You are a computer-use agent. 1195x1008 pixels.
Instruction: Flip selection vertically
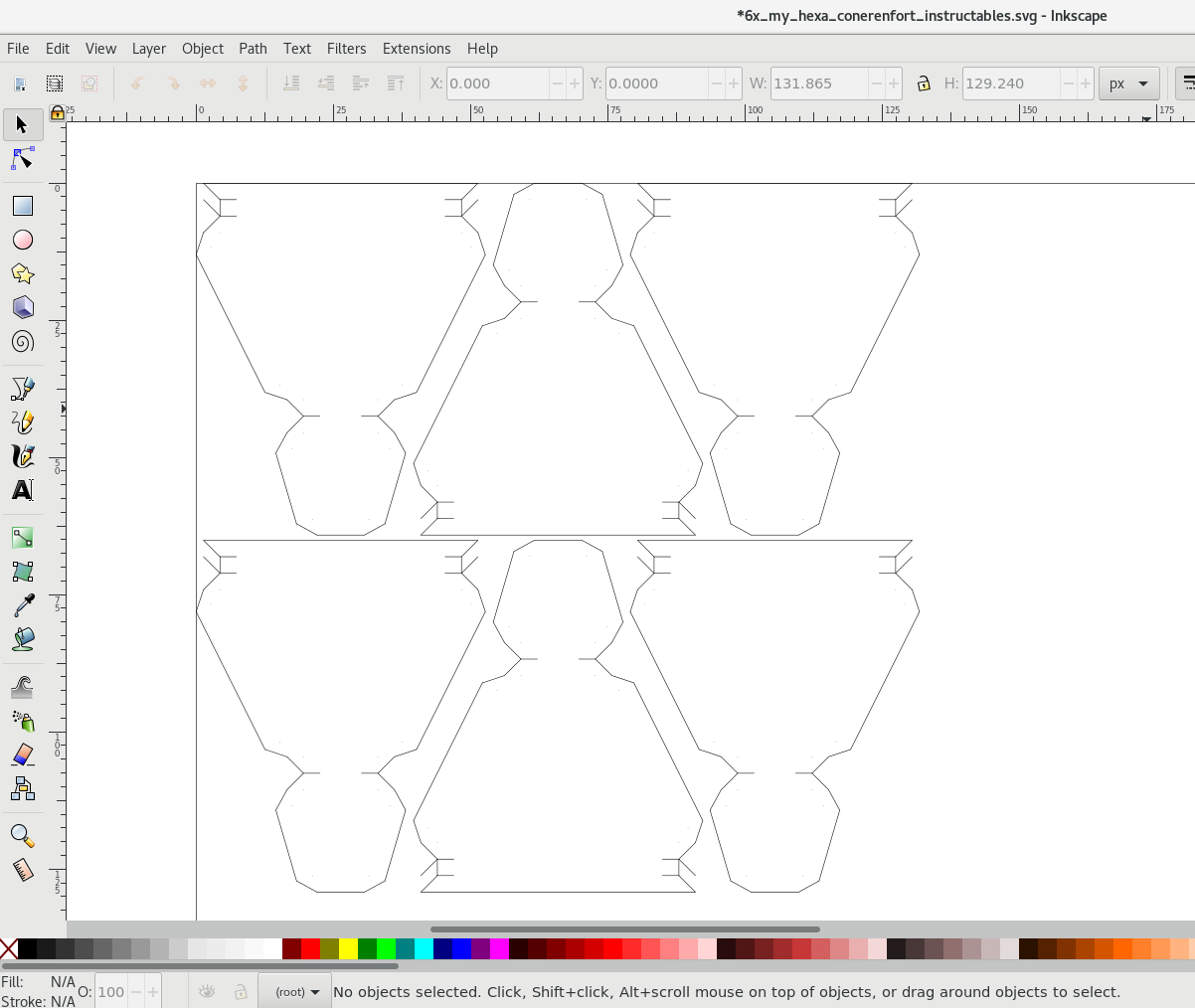(242, 84)
